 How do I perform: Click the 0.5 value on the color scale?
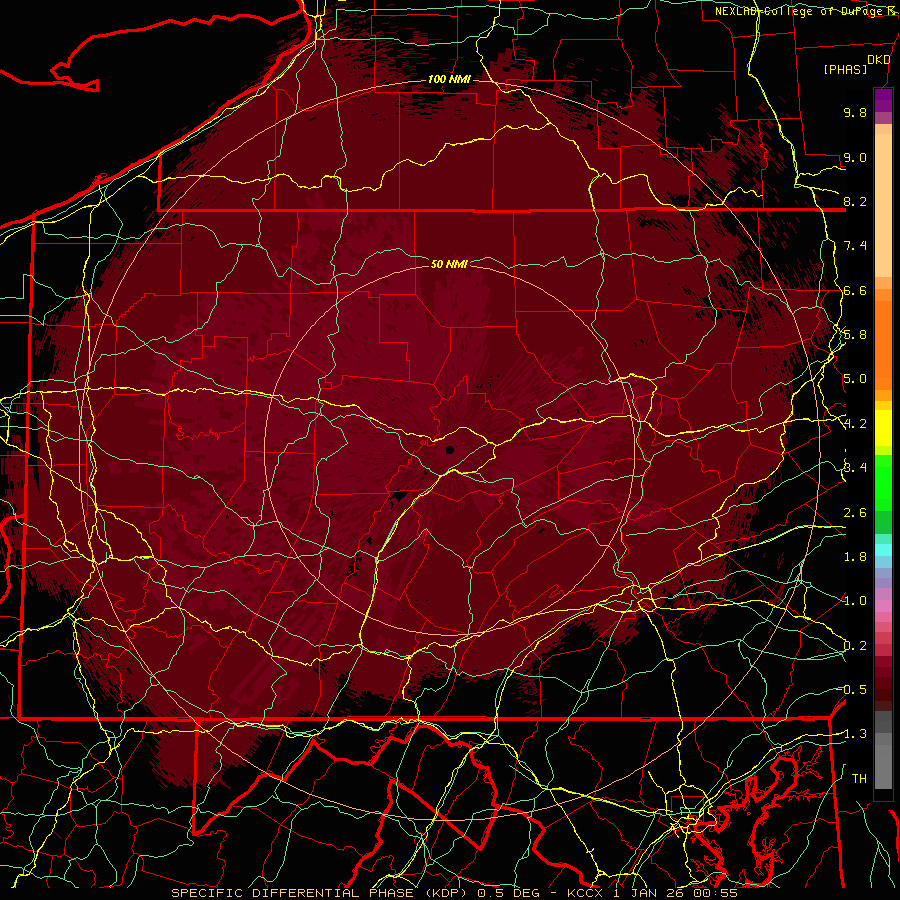(x=855, y=690)
